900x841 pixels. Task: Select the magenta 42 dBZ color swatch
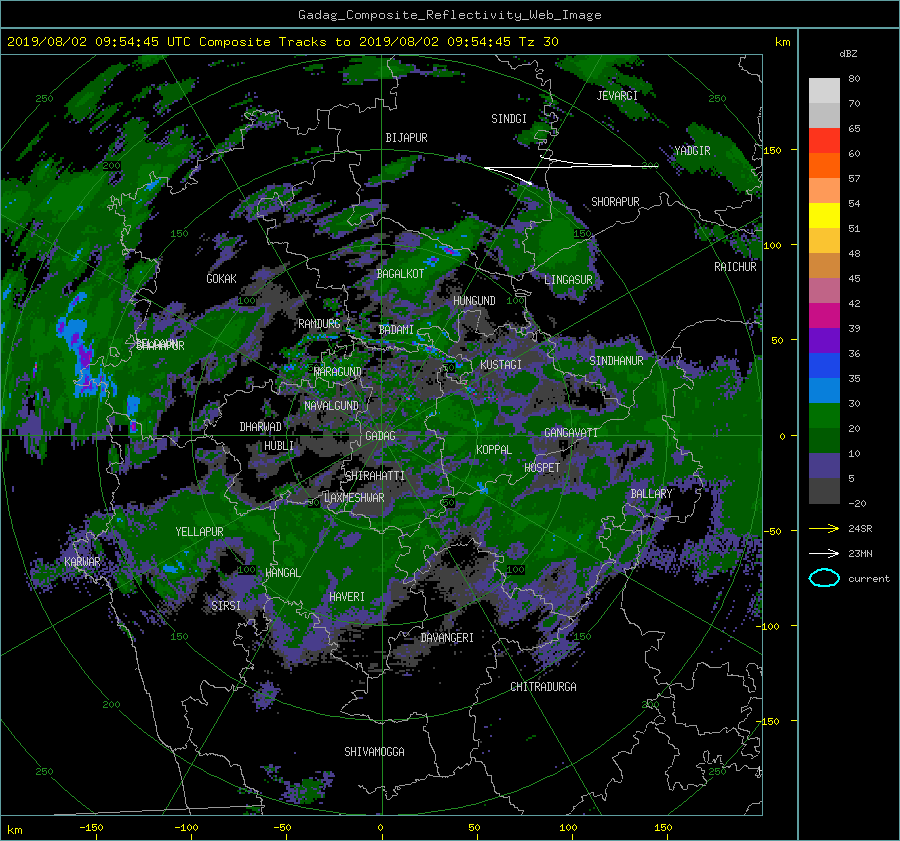(x=824, y=315)
